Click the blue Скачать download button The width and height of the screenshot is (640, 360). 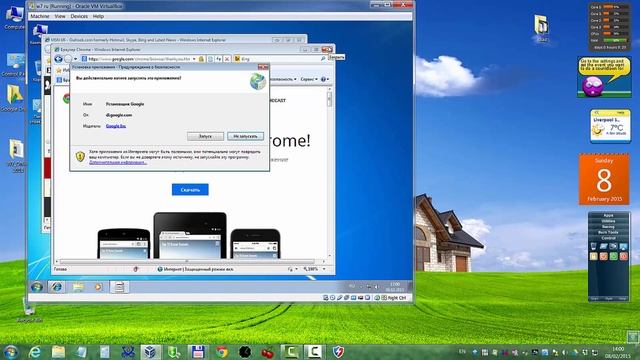(x=190, y=190)
